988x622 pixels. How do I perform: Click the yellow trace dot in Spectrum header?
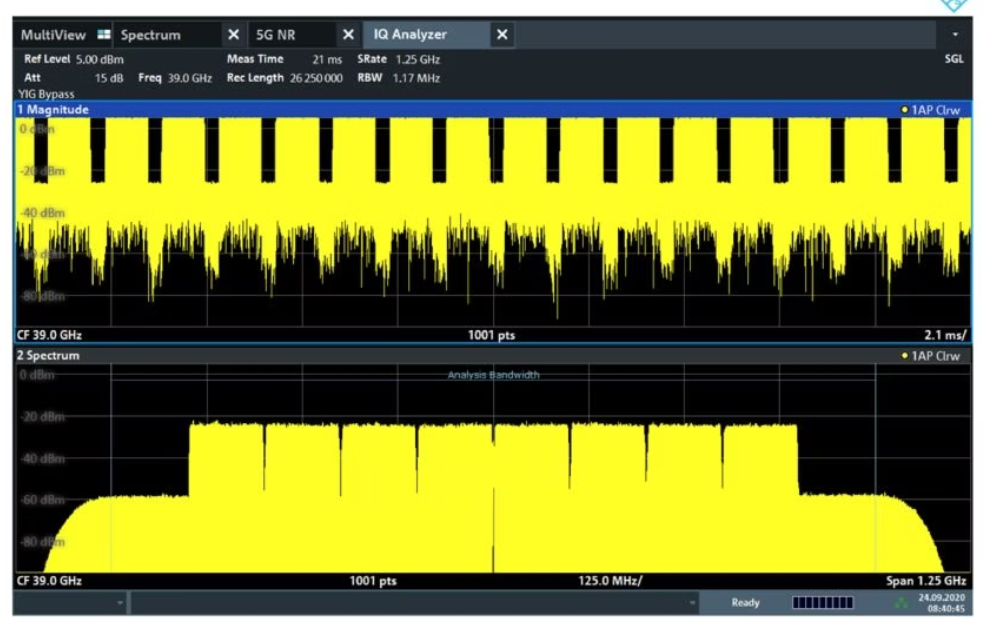pyautogui.click(x=905, y=356)
